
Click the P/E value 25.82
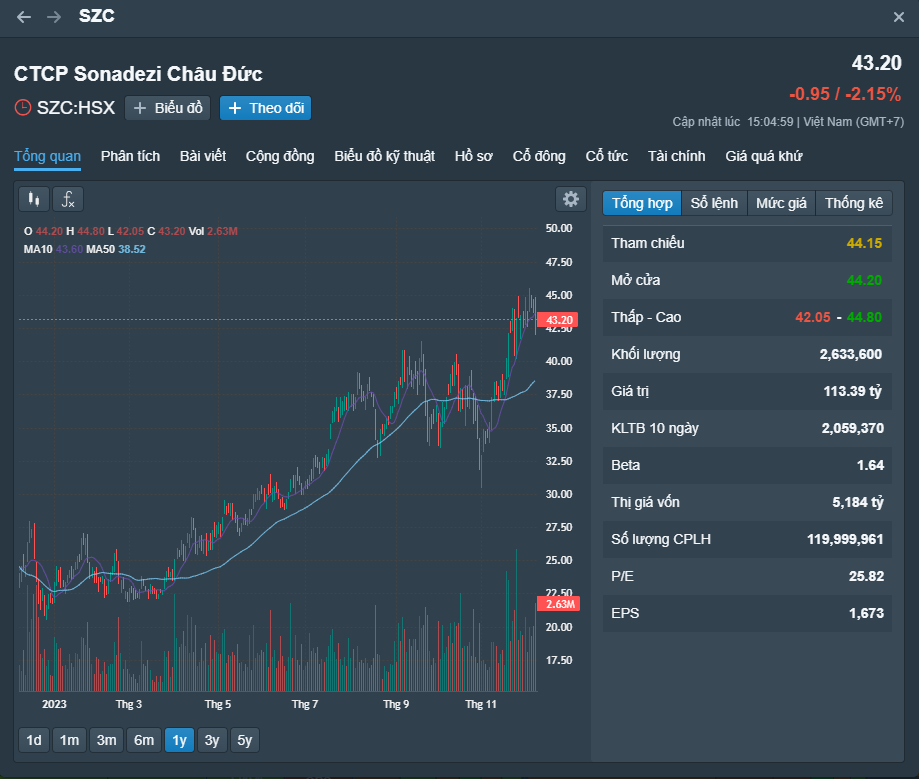(866, 576)
